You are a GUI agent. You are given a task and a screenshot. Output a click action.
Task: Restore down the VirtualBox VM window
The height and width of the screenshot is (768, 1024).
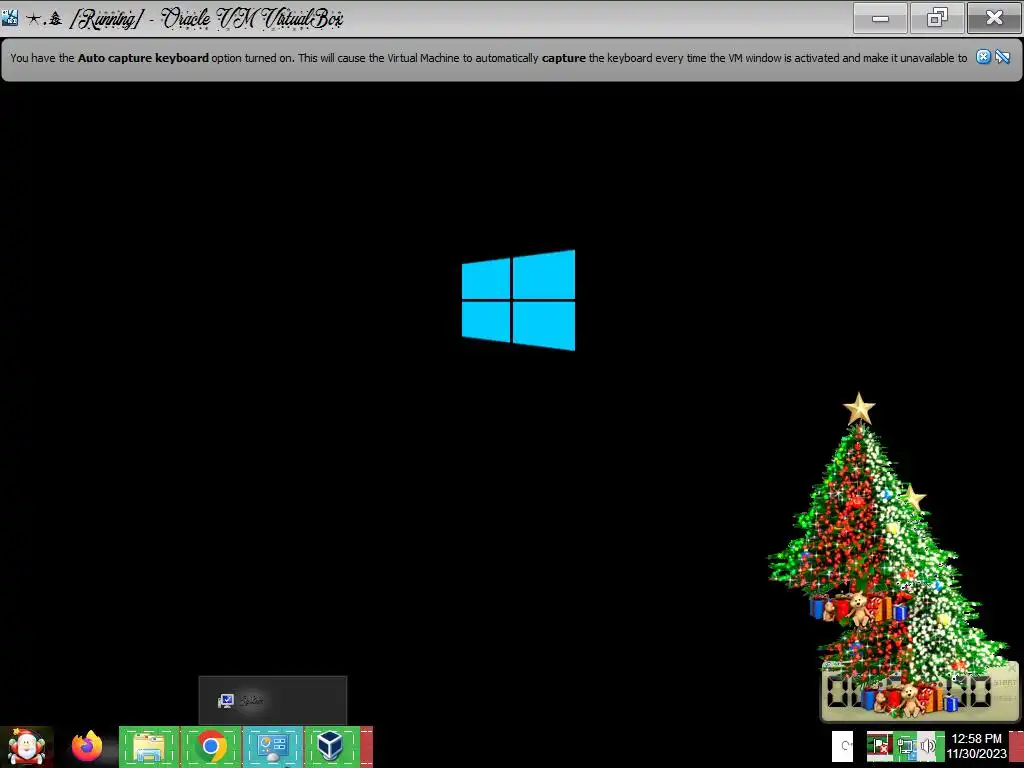(937, 18)
